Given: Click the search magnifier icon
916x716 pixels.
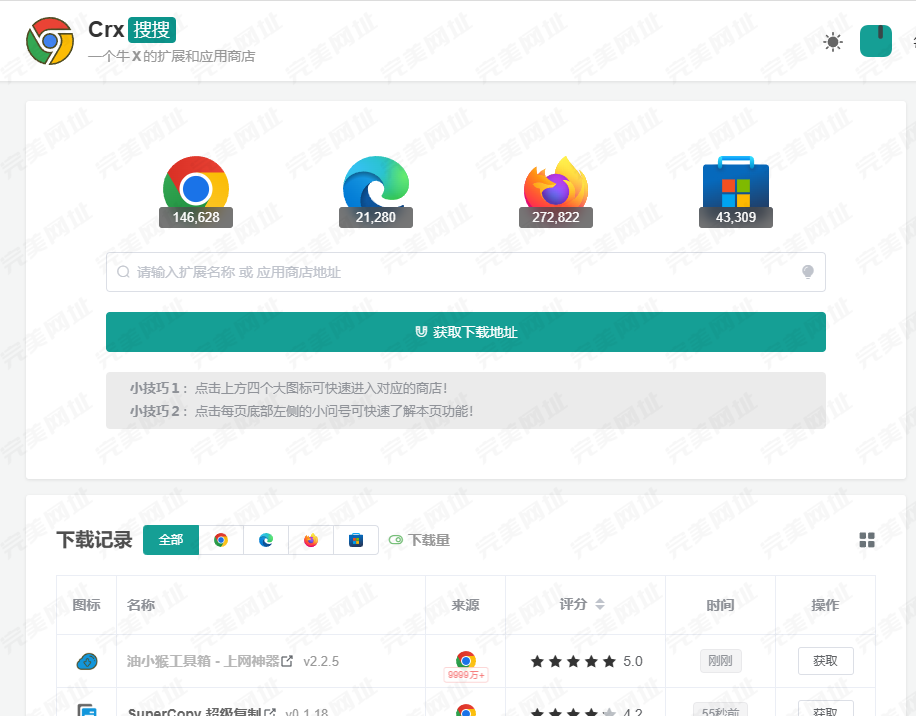Looking at the screenshot, I should (123, 272).
